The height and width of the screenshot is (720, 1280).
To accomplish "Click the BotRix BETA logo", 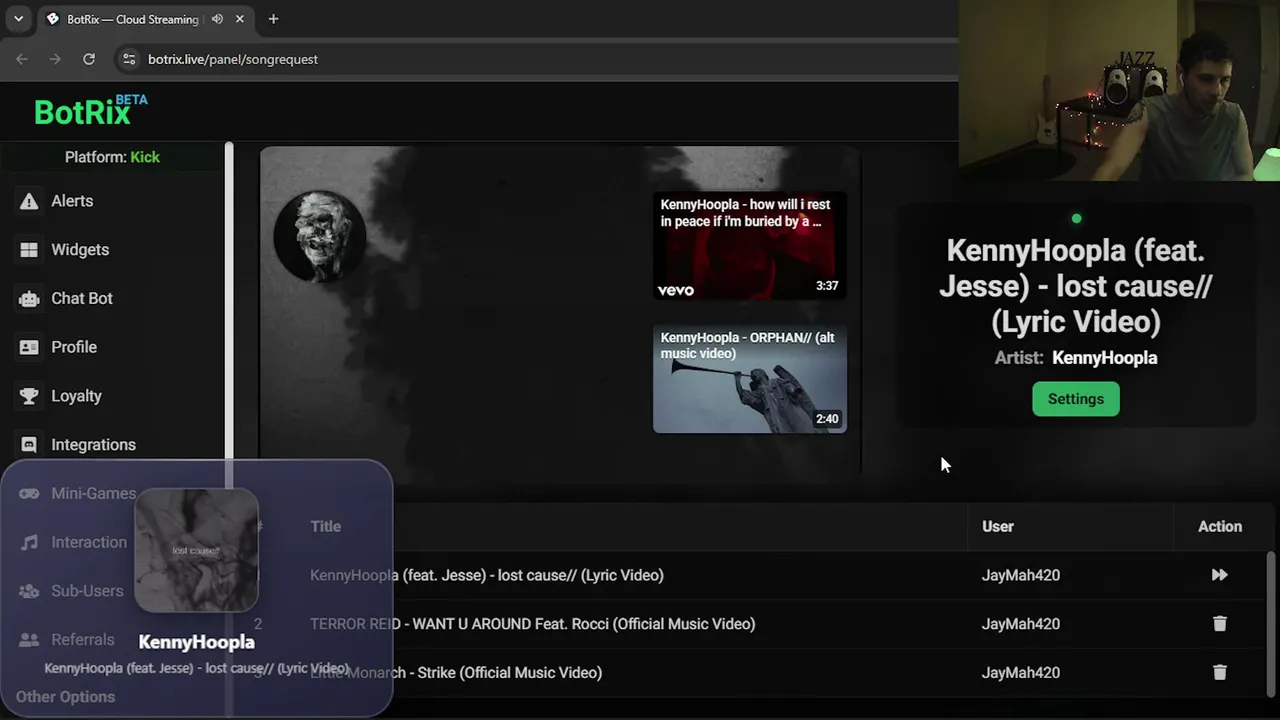I will (90, 110).
